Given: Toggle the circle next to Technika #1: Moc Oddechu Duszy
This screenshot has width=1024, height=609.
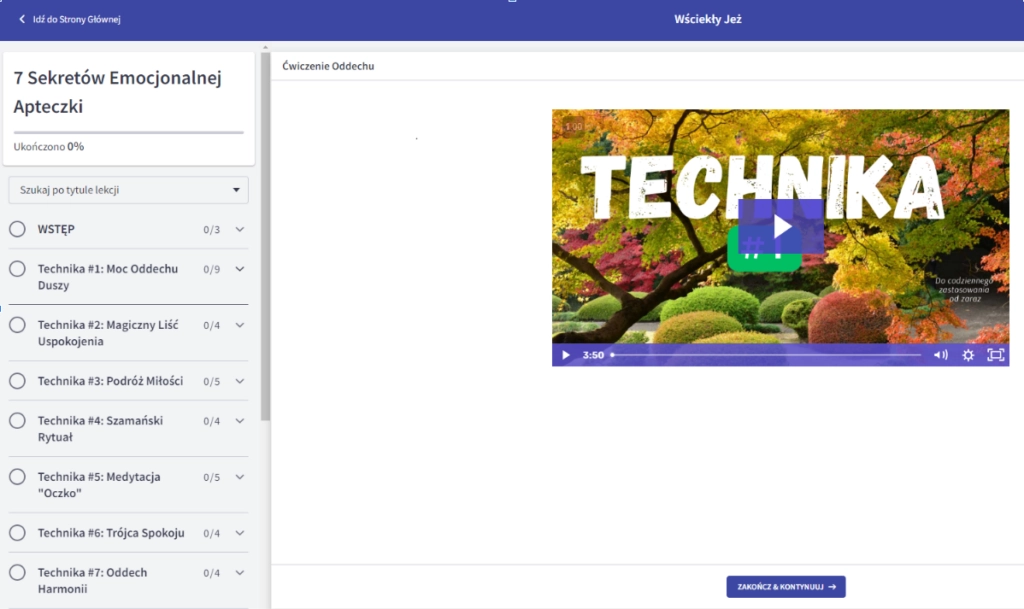Looking at the screenshot, I should [17, 269].
